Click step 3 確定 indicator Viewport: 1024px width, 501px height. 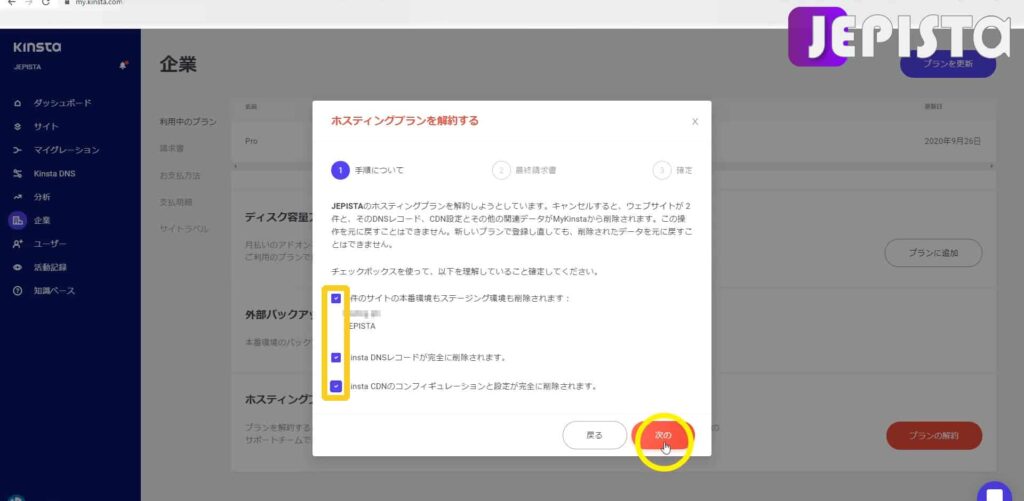[673, 170]
